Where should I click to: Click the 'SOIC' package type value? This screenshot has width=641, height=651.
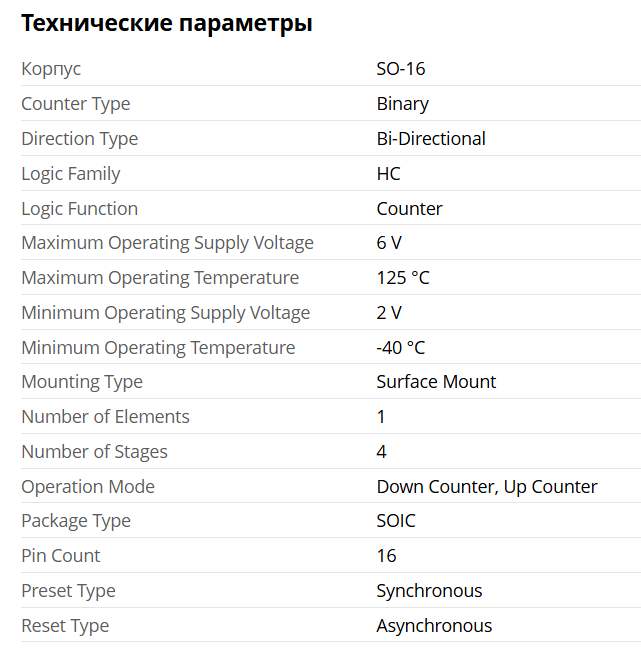pyautogui.click(x=396, y=521)
